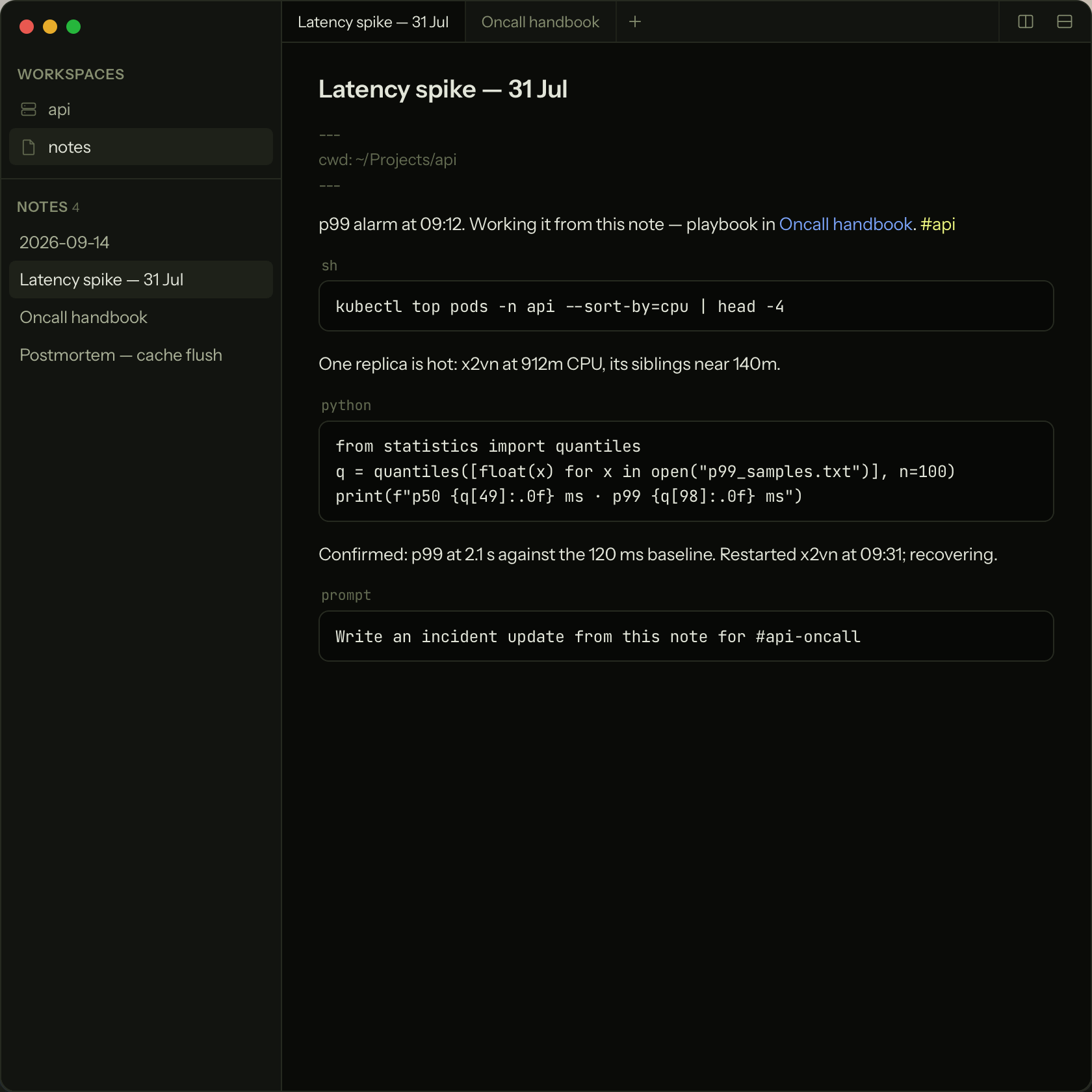Image resolution: width=1092 pixels, height=1092 pixels.
Task: Switch to Oncall handbook tab
Action: click(x=540, y=21)
